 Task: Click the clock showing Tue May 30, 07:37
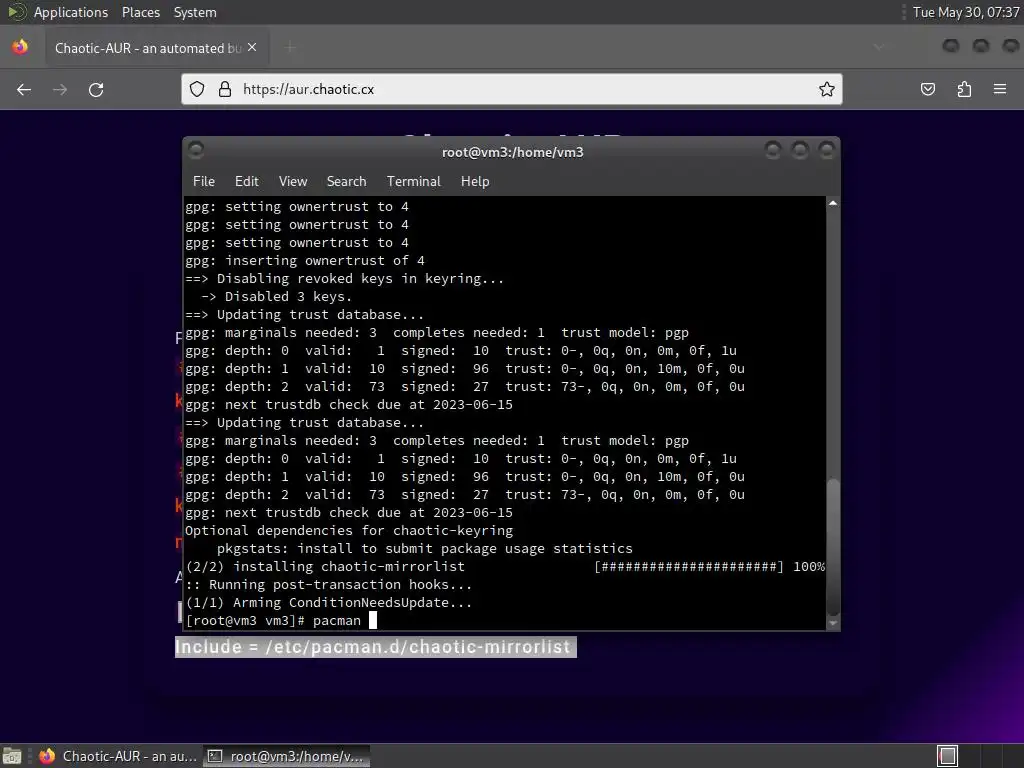point(966,12)
